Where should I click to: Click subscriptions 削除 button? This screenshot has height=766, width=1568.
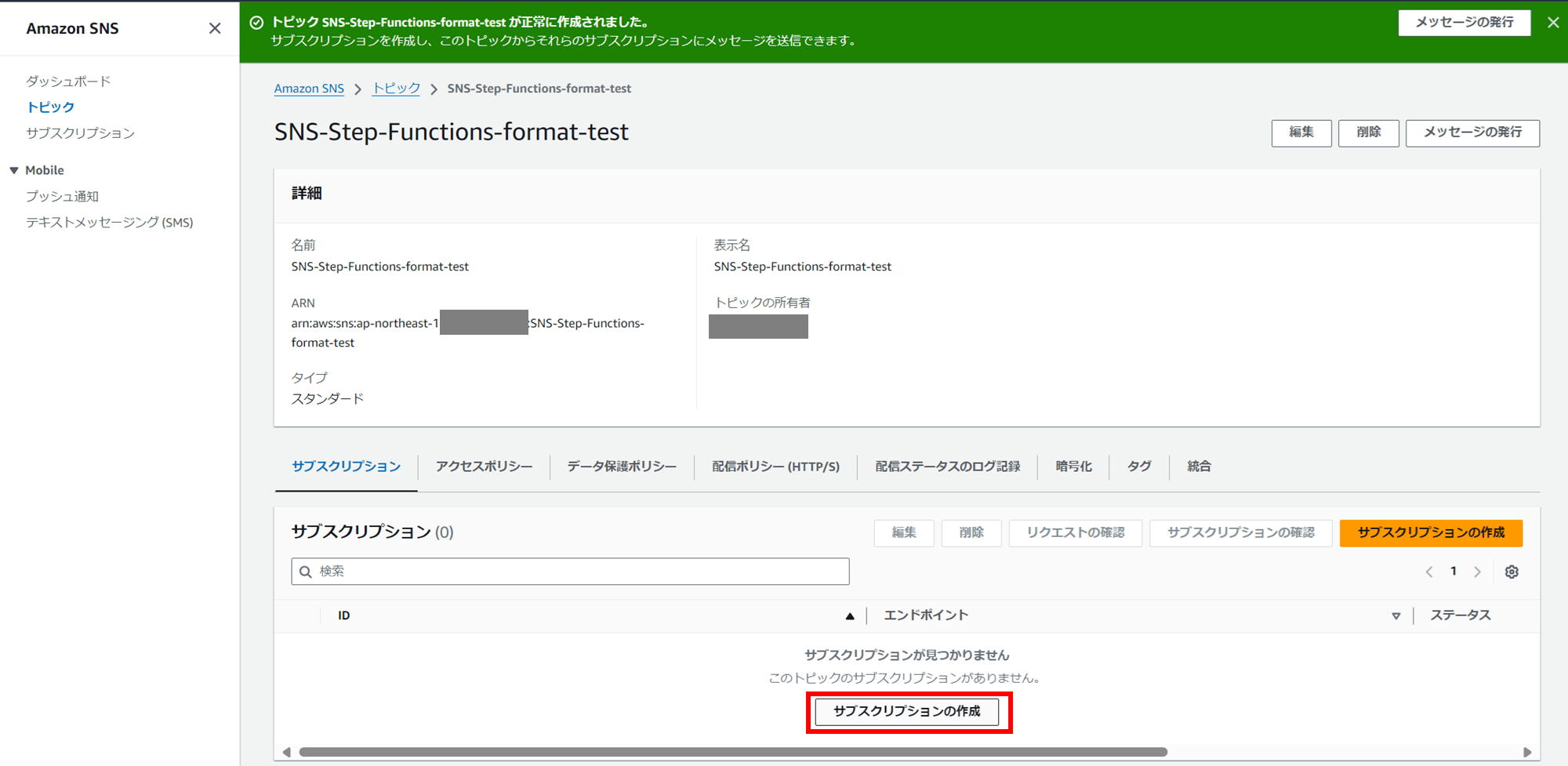click(x=971, y=533)
